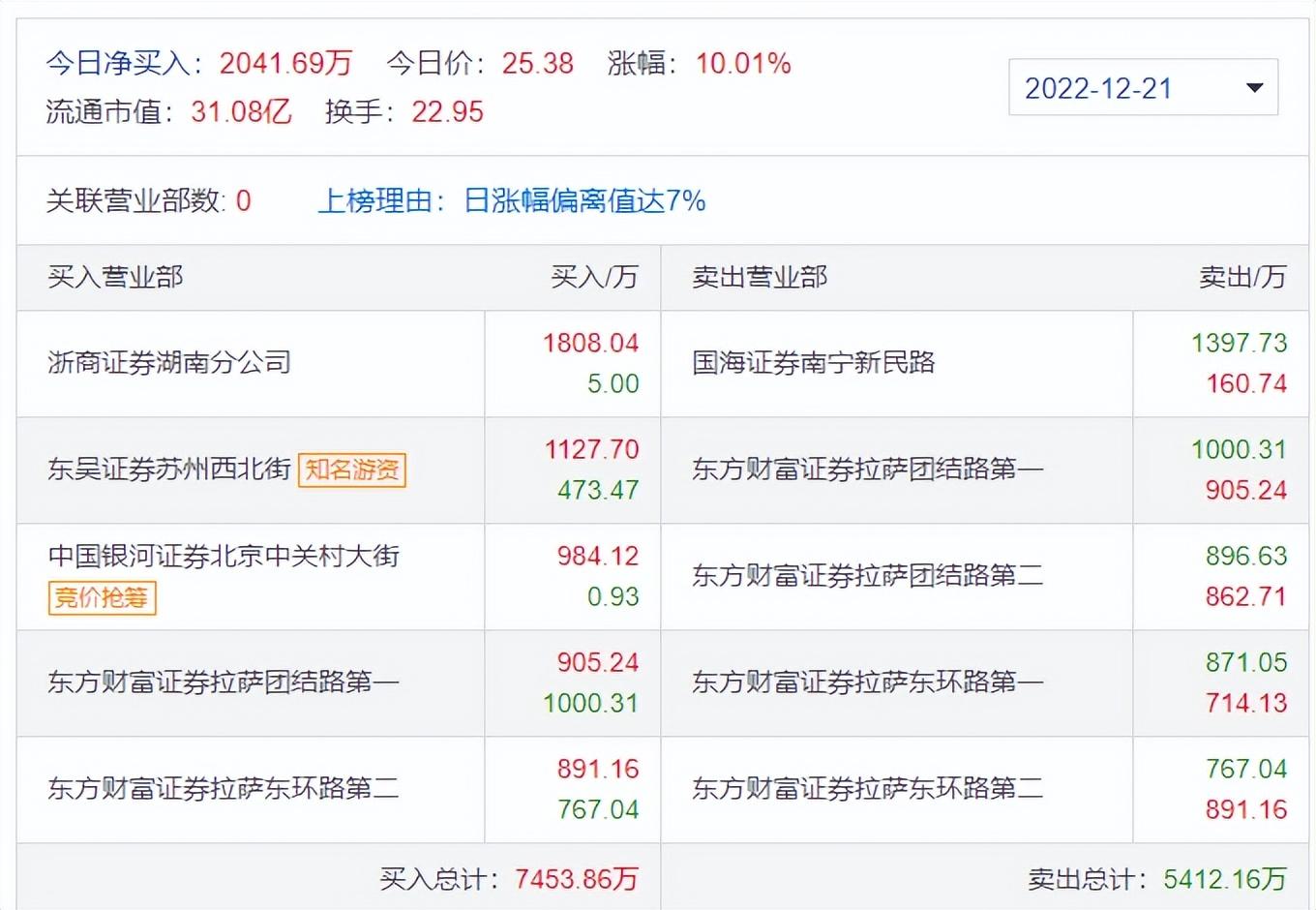Screen dimensions: 1316x910
Task: Click buy amount 1127.70
Action: coord(591,449)
